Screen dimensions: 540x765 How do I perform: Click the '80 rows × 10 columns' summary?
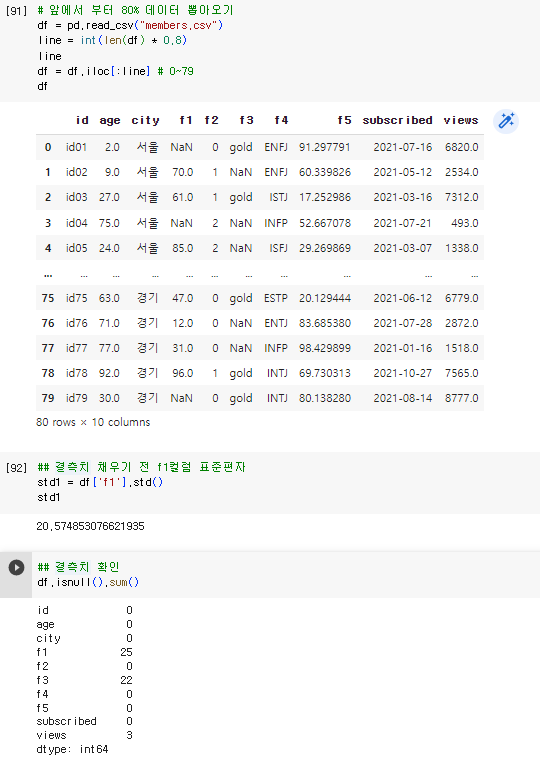93,423
